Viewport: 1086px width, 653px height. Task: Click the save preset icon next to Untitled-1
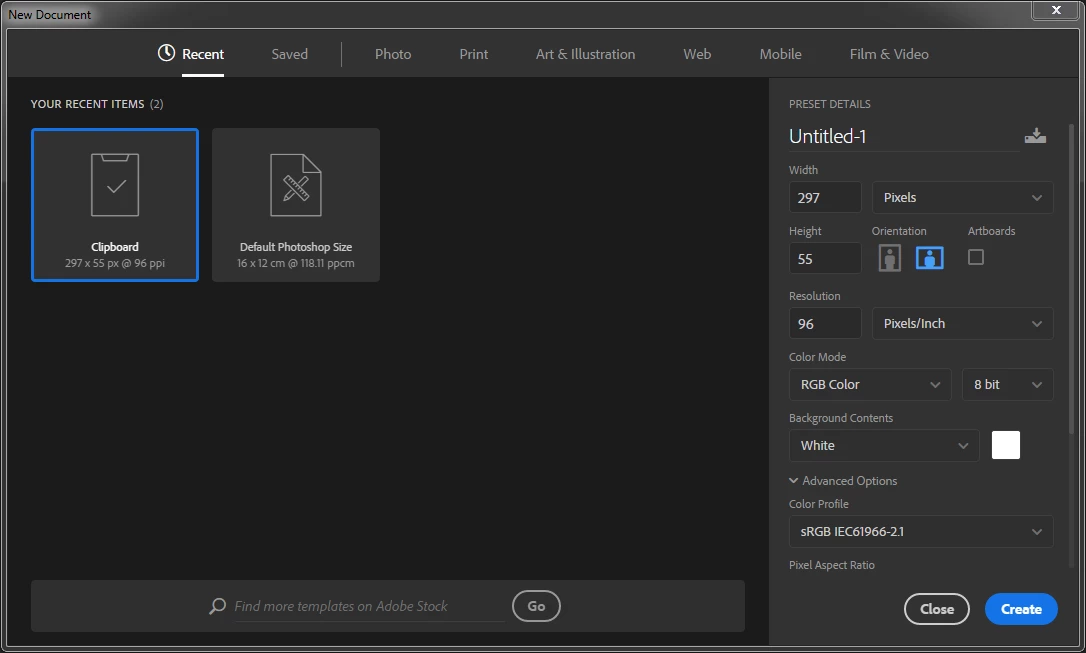pos(1035,136)
